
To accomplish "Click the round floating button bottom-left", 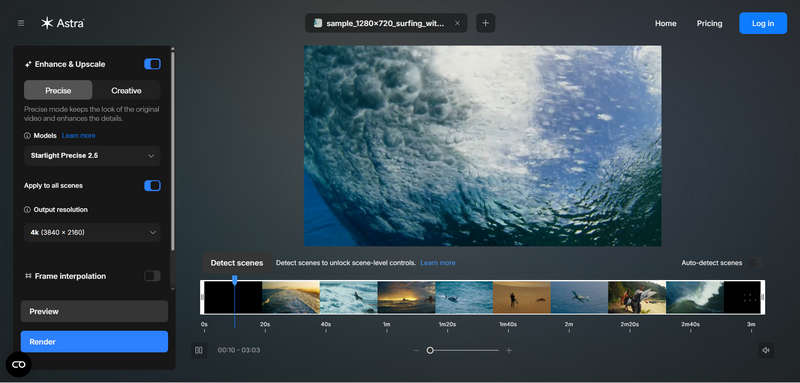I will pos(18,365).
